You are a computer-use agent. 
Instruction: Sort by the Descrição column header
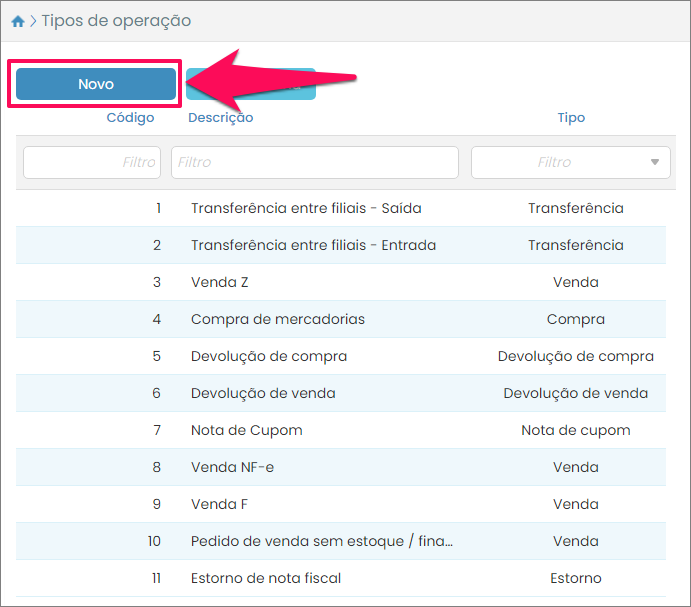(x=220, y=118)
